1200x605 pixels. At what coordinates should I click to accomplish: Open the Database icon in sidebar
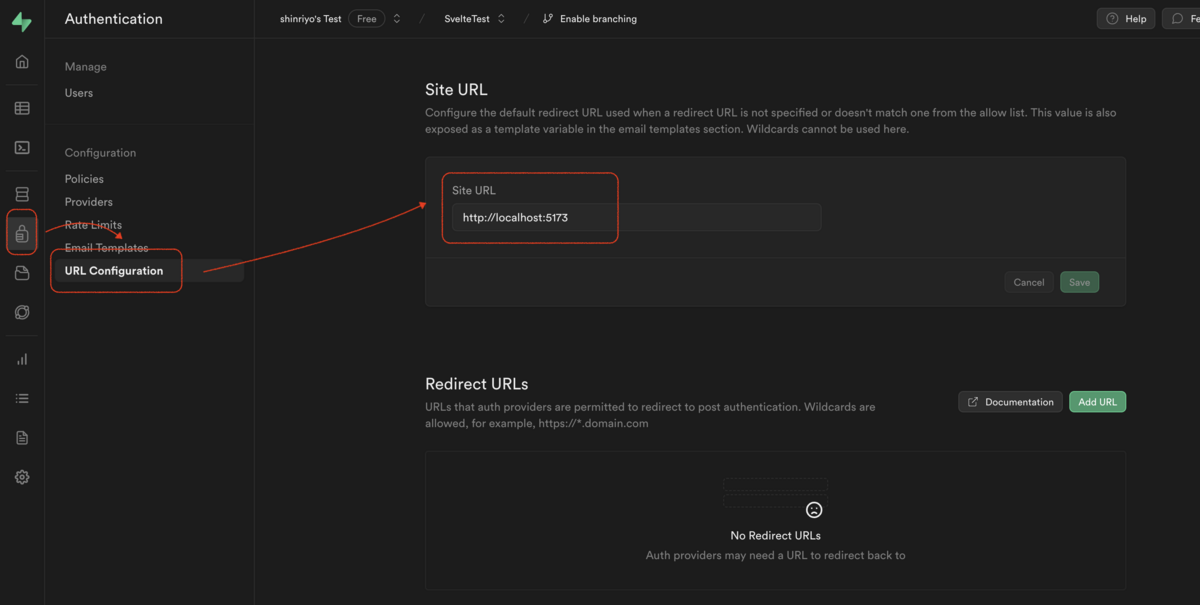(x=22, y=194)
